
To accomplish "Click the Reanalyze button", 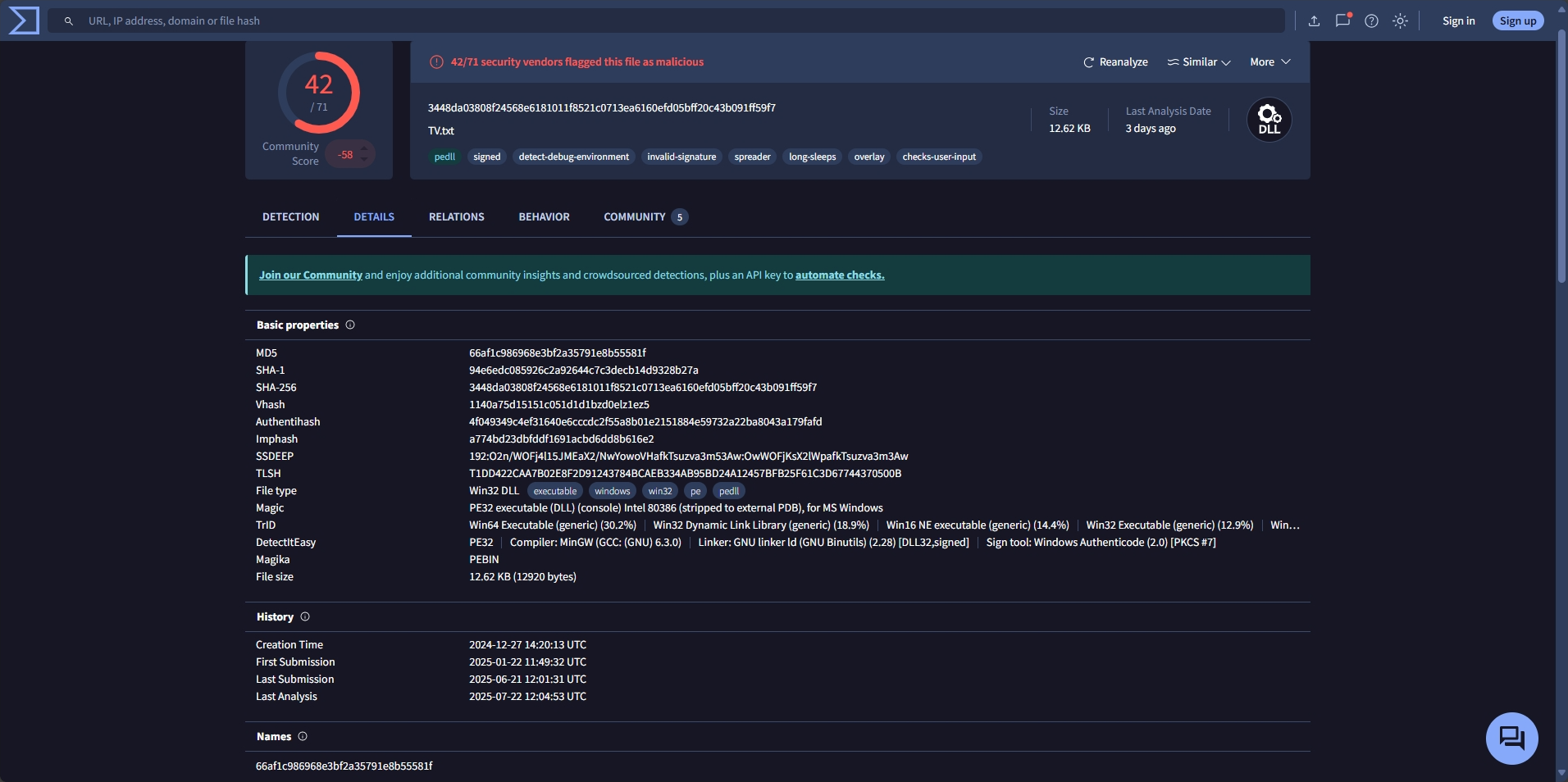I will point(1115,62).
